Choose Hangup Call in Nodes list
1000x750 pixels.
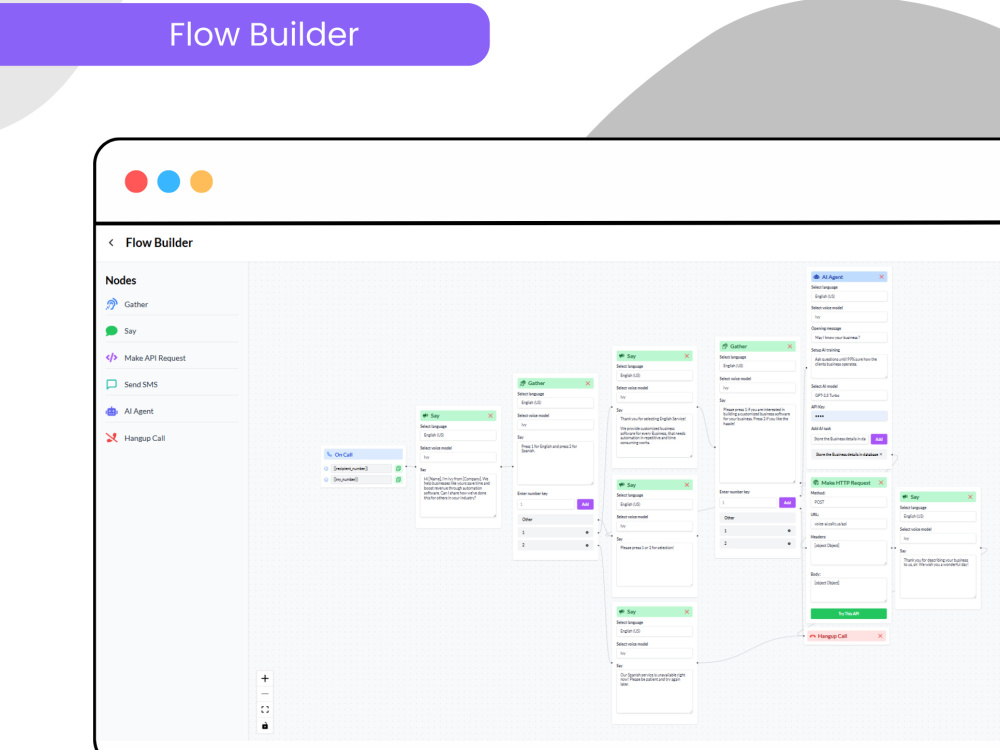pyautogui.click(x=171, y=438)
